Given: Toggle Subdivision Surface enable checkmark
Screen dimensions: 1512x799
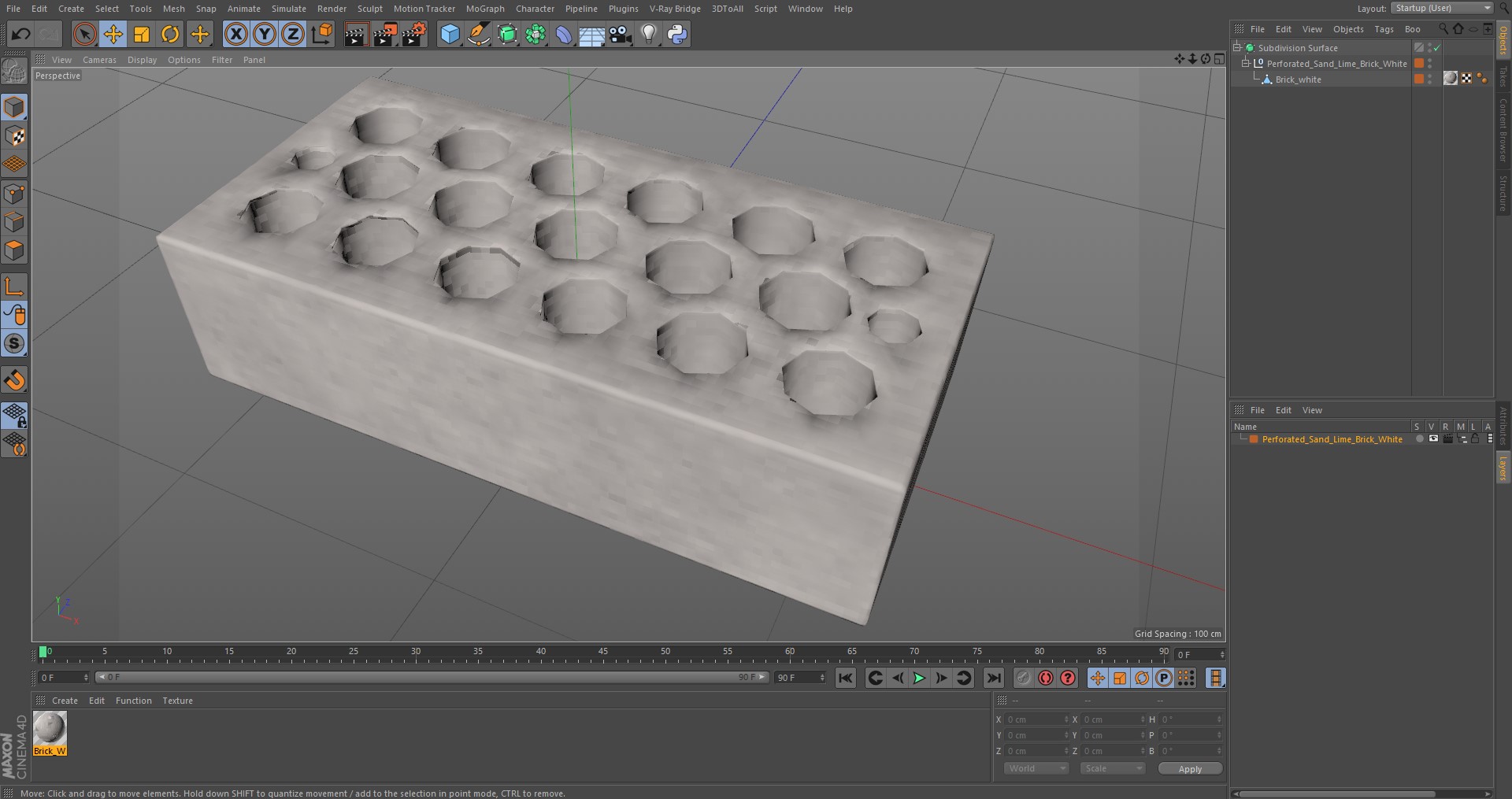Looking at the screenshot, I should click(x=1437, y=48).
